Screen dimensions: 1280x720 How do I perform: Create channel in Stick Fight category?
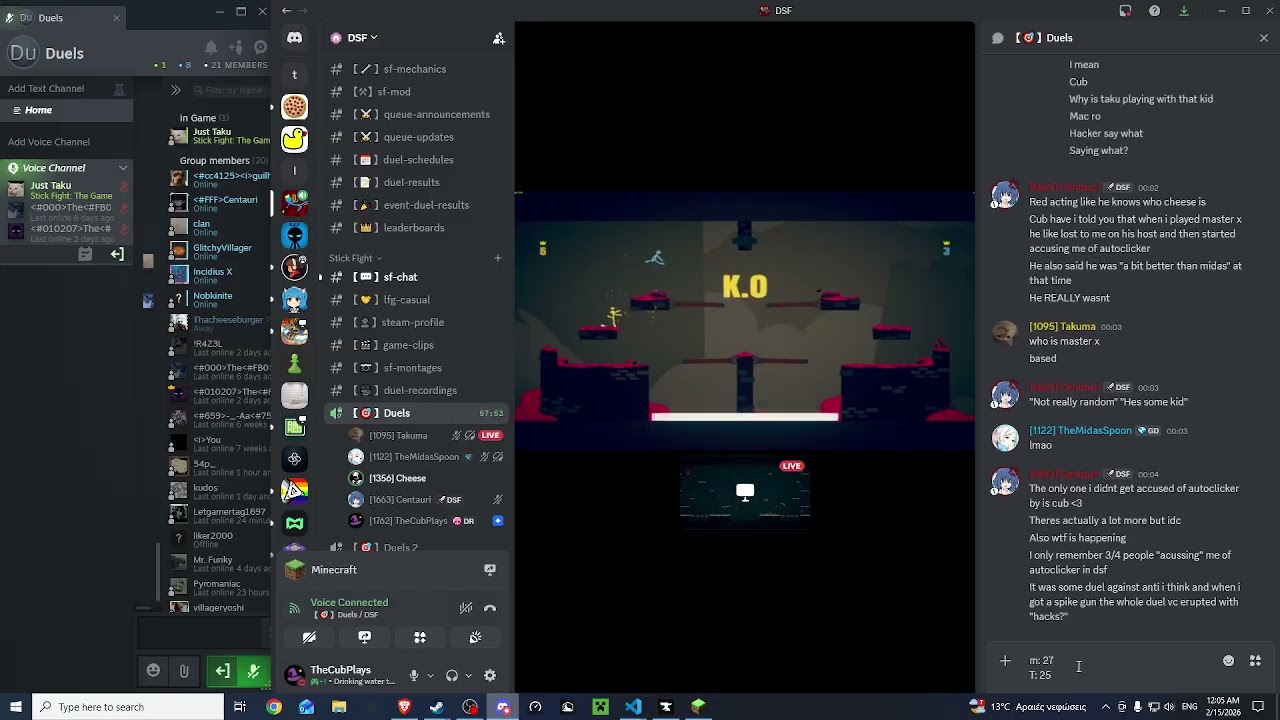[x=497, y=258]
